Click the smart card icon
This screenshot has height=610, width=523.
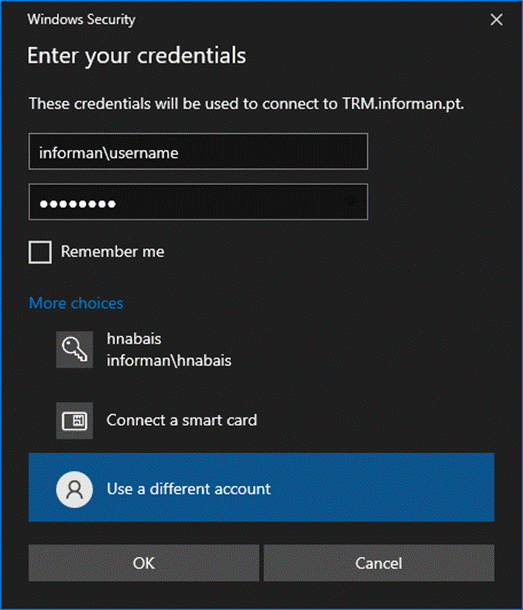click(x=74, y=421)
